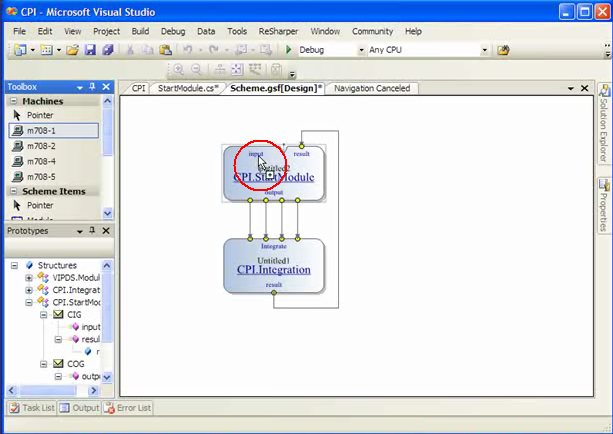The height and width of the screenshot is (434, 613).
Task: Collapse the Scheme Items toolbox group
Action: coord(14,191)
